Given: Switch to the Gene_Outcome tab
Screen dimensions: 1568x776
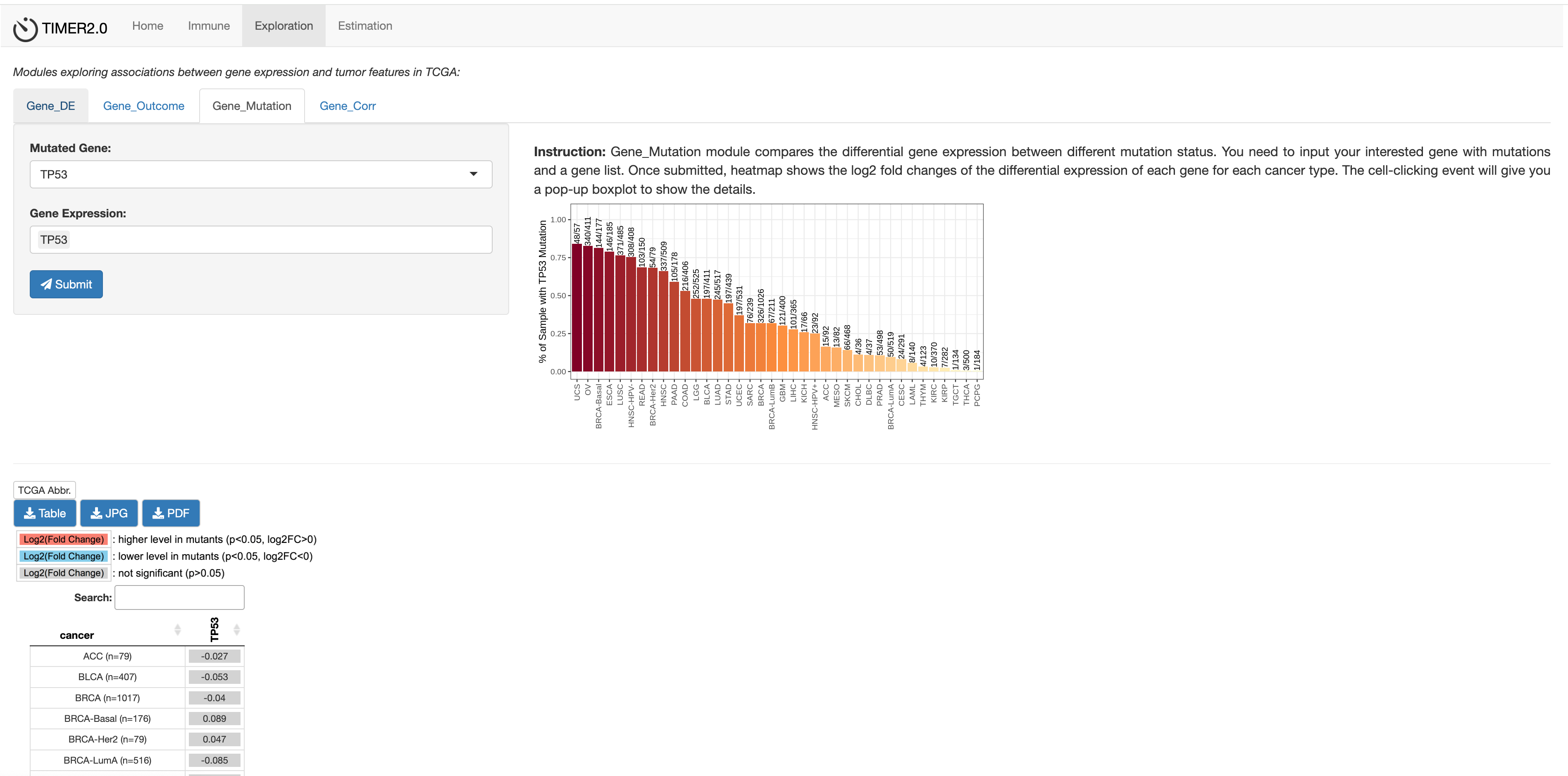Looking at the screenshot, I should (x=144, y=106).
